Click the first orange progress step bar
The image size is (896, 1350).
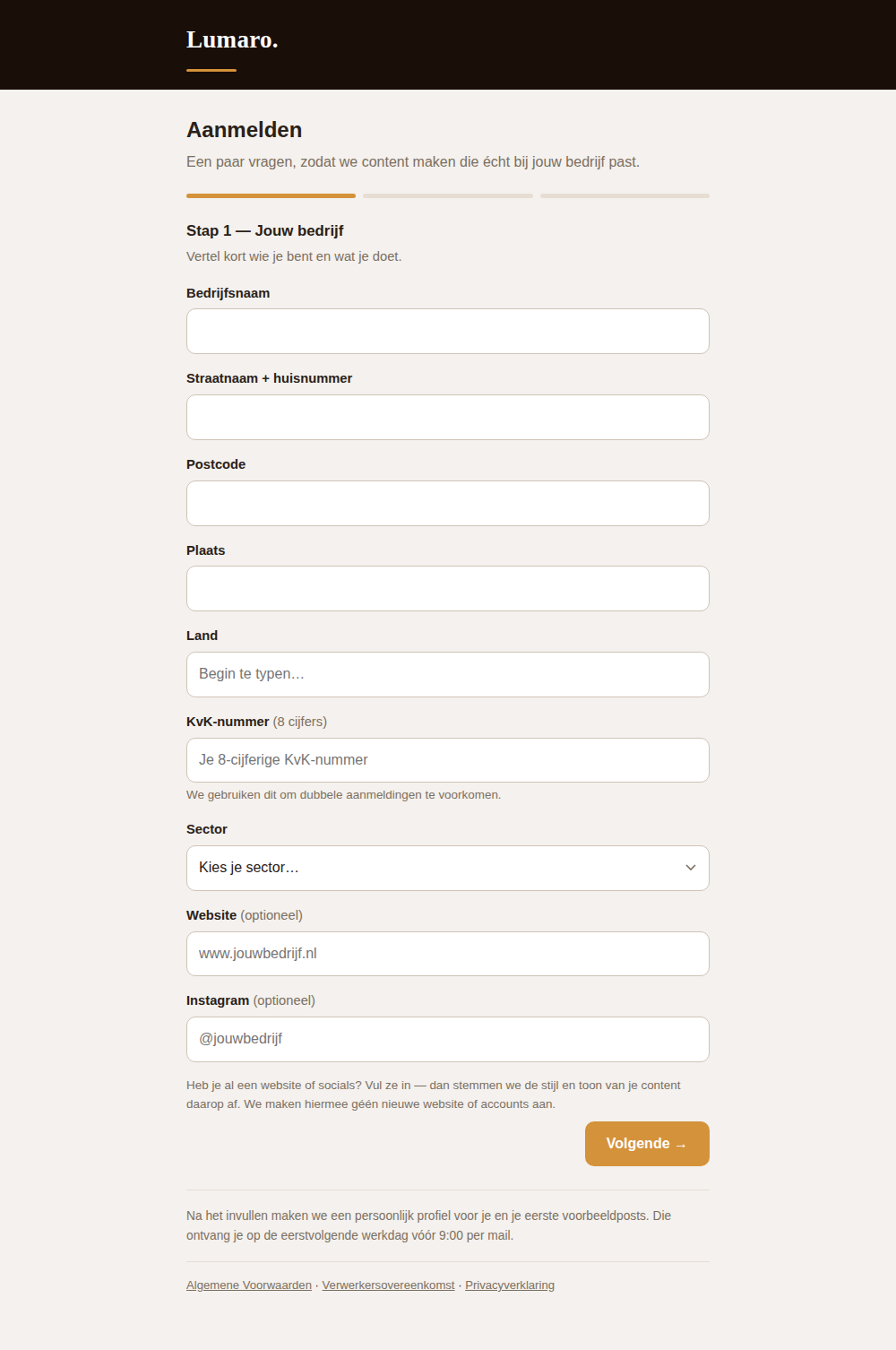(271, 195)
